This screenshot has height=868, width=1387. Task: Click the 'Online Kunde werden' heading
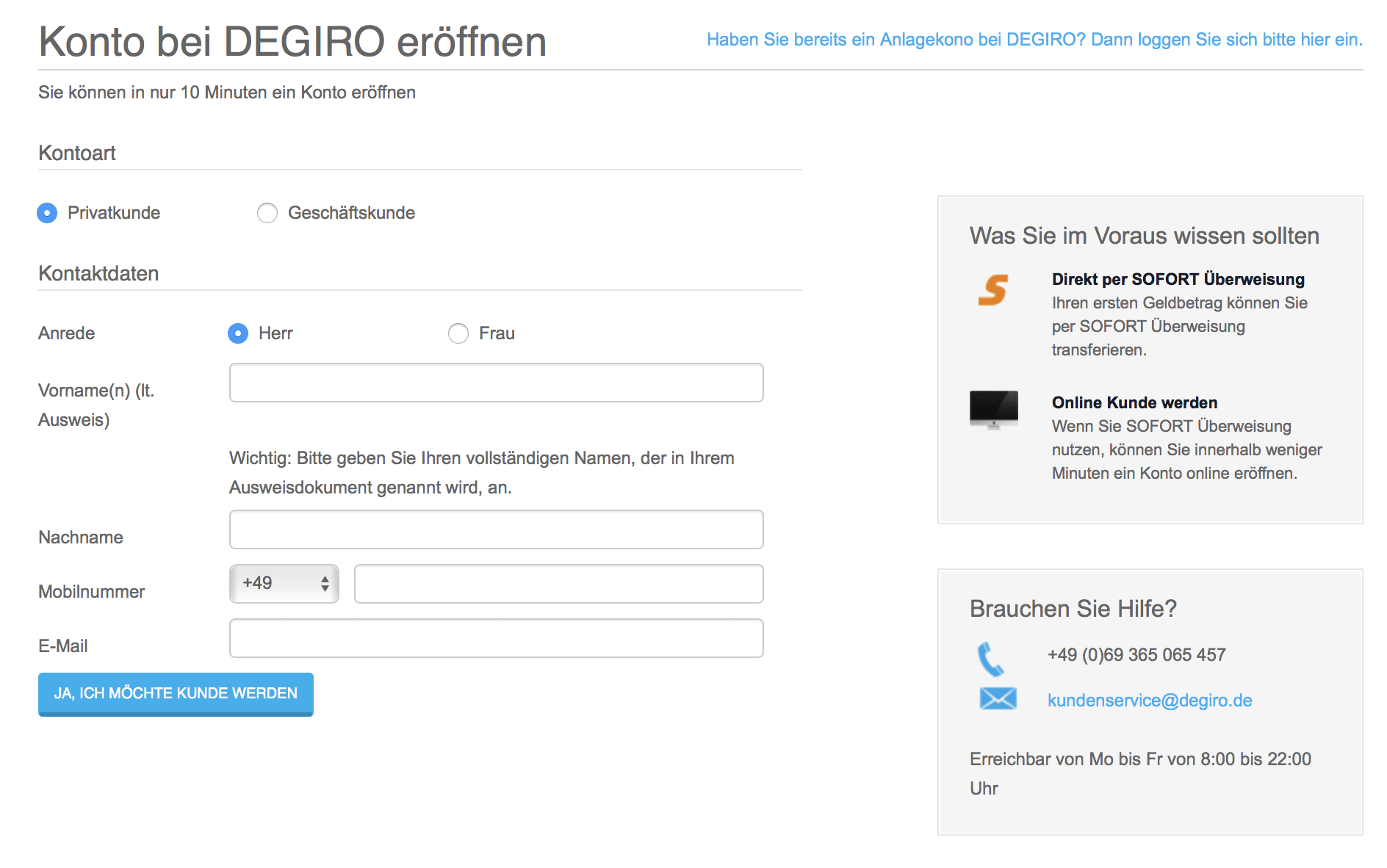(x=1134, y=402)
